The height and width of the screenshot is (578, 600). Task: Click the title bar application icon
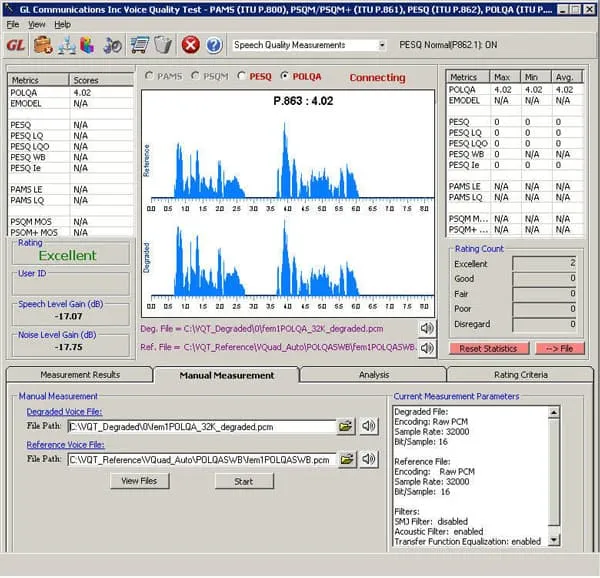[10, 9]
